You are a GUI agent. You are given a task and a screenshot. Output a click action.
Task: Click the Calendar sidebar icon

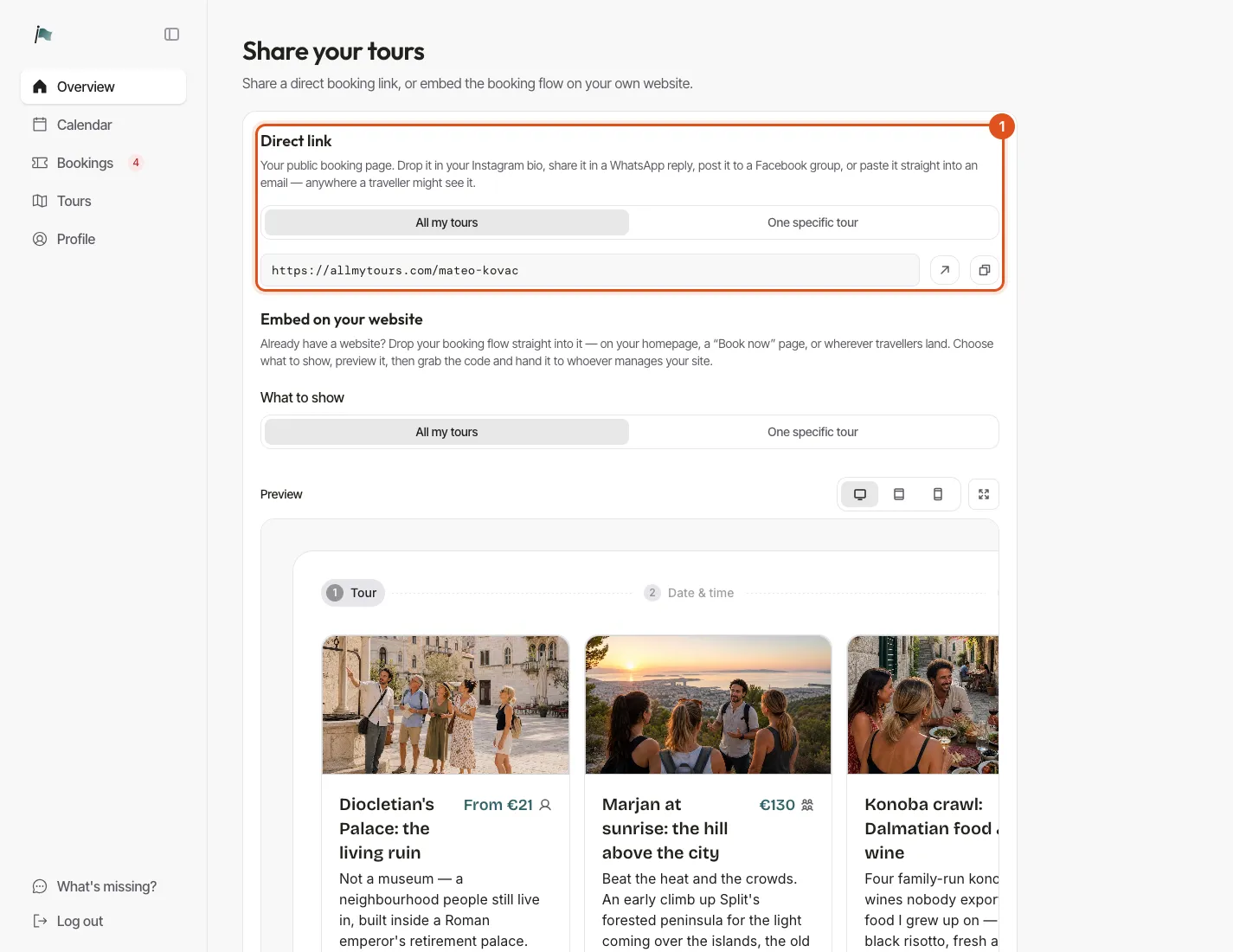[x=40, y=125]
